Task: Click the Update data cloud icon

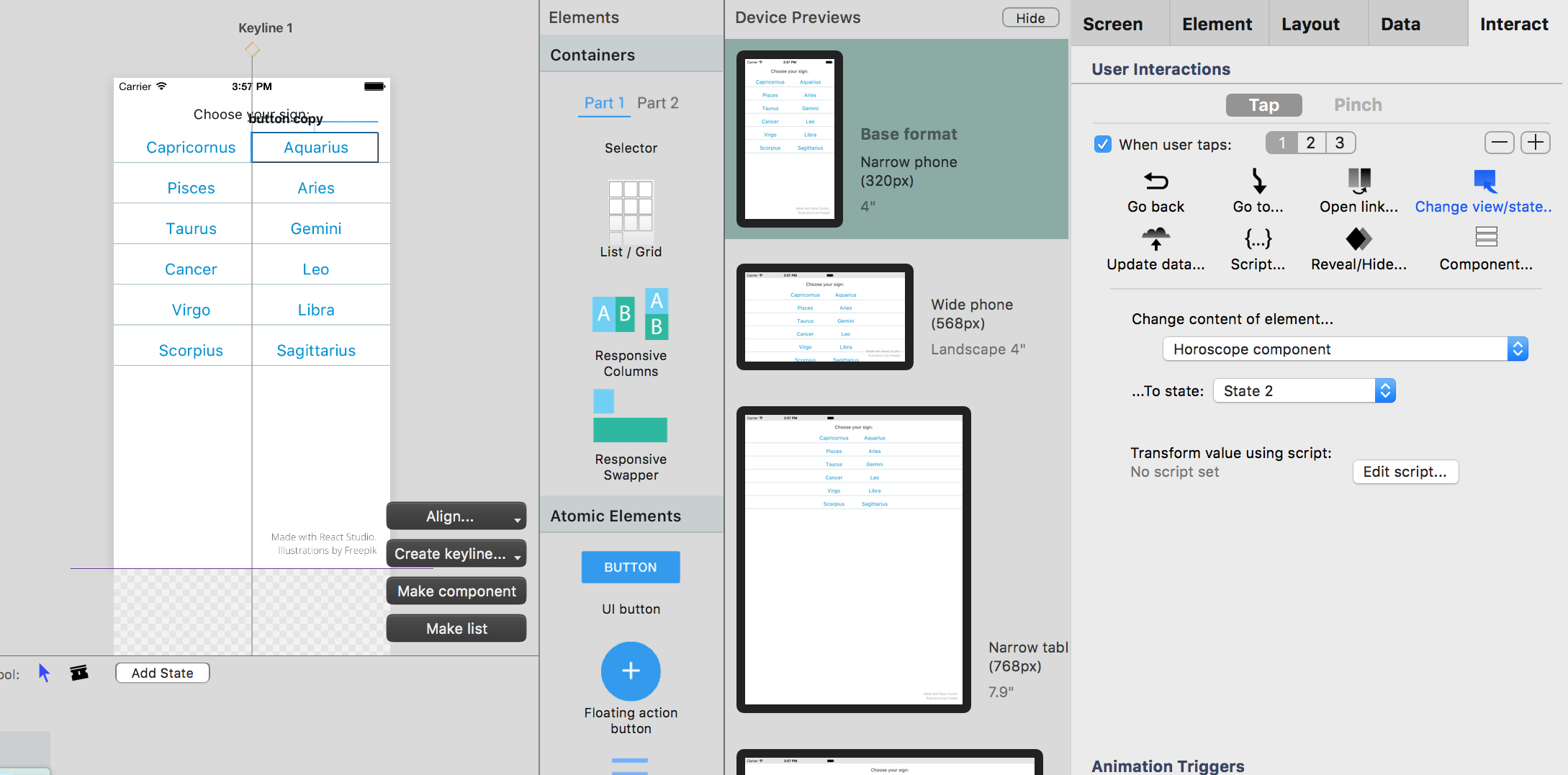Action: (1156, 238)
